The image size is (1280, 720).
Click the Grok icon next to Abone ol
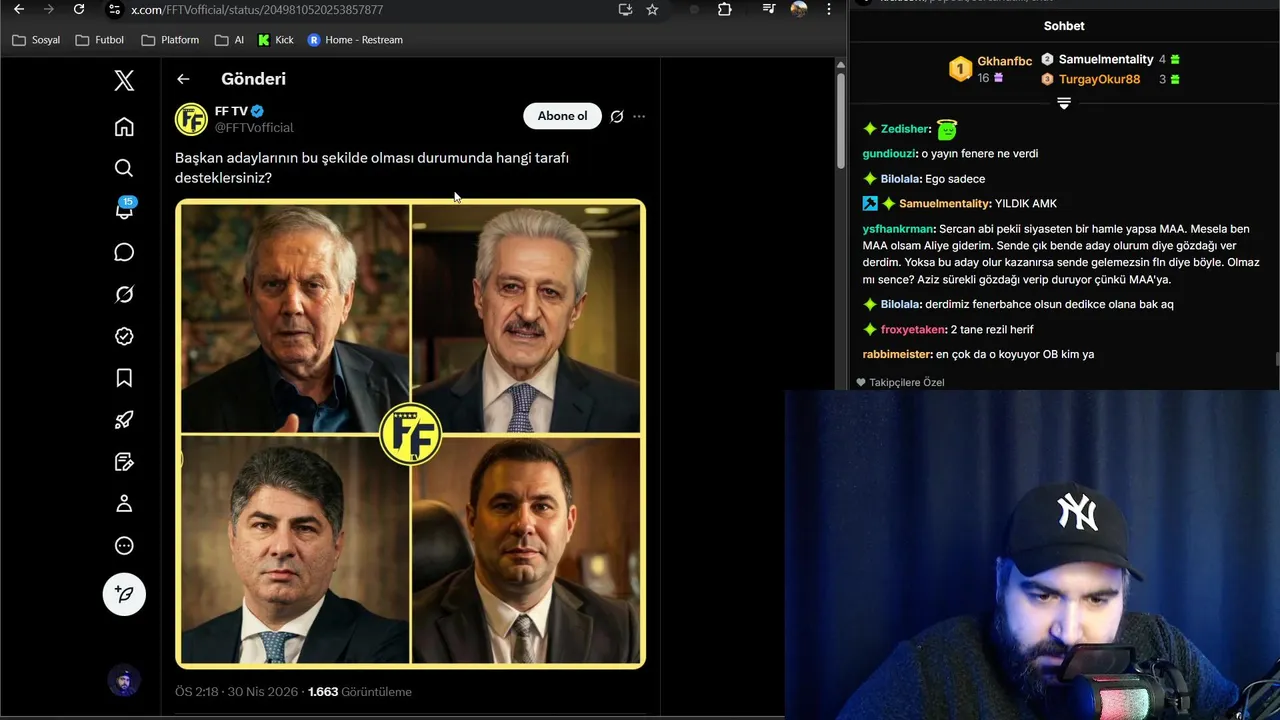click(617, 116)
